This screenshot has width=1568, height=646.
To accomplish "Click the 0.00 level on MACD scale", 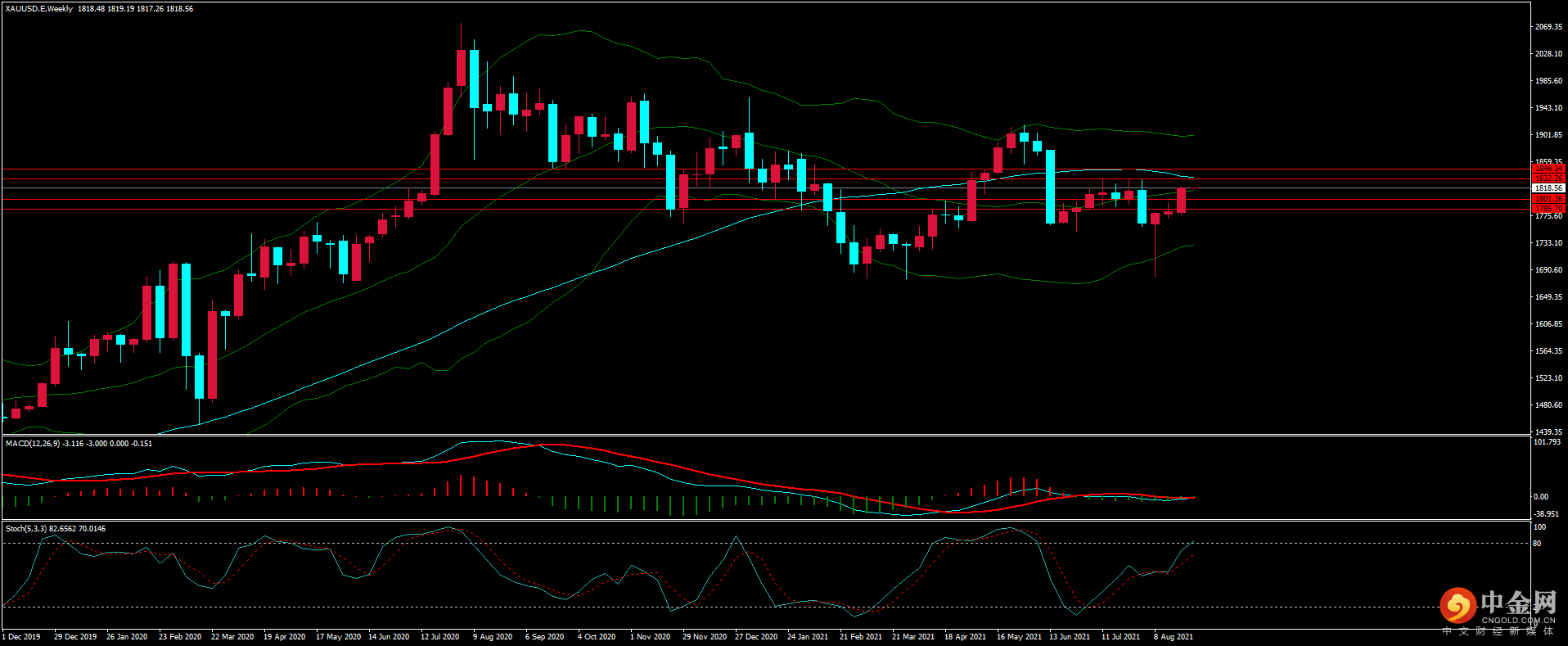I will [1541, 497].
